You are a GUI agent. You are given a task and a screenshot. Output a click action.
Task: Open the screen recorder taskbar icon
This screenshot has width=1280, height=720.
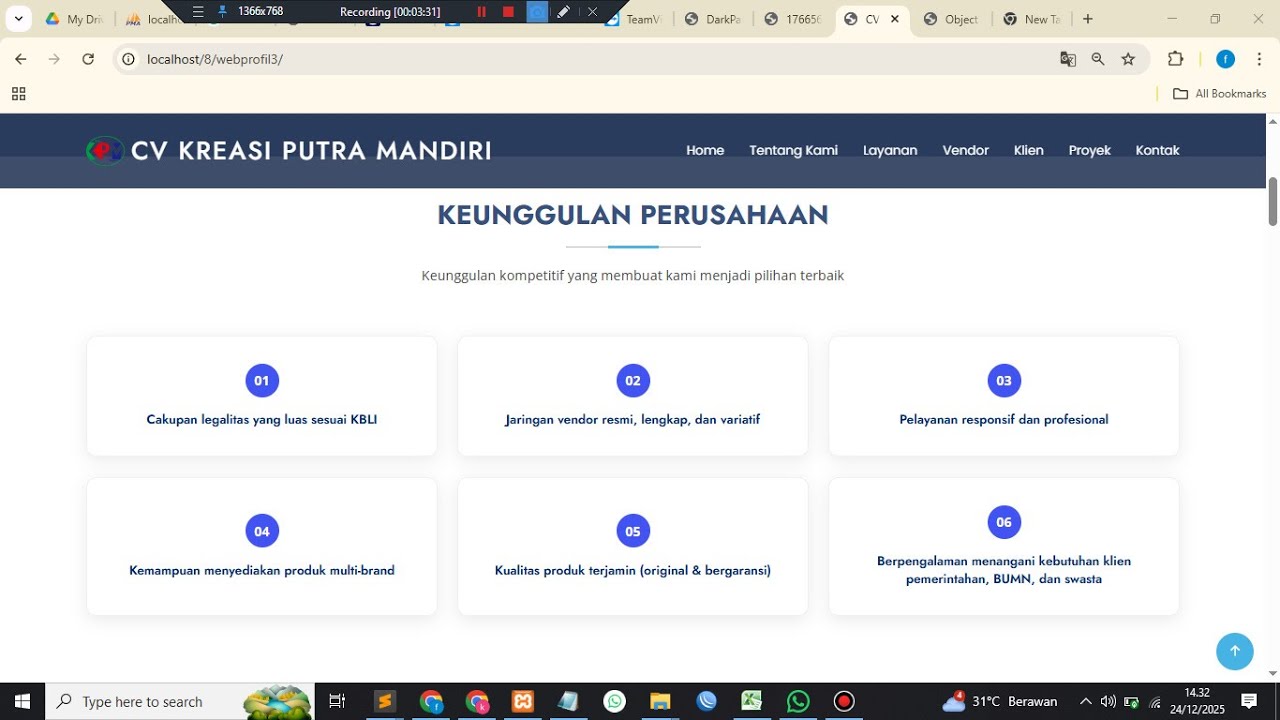click(x=844, y=701)
